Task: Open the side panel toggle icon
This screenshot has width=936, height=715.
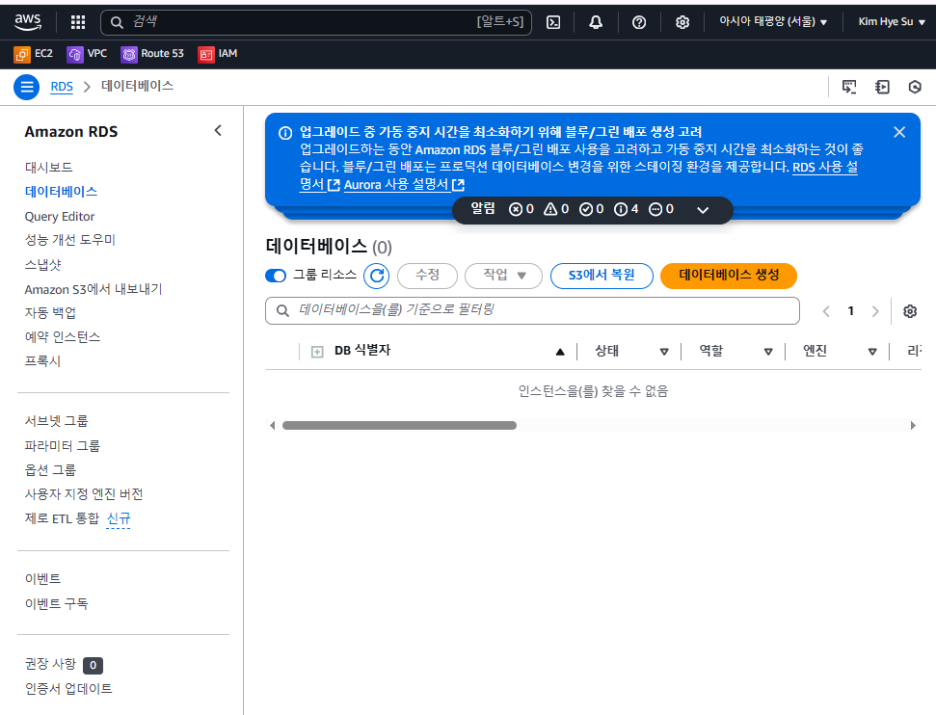Action: 882,87
